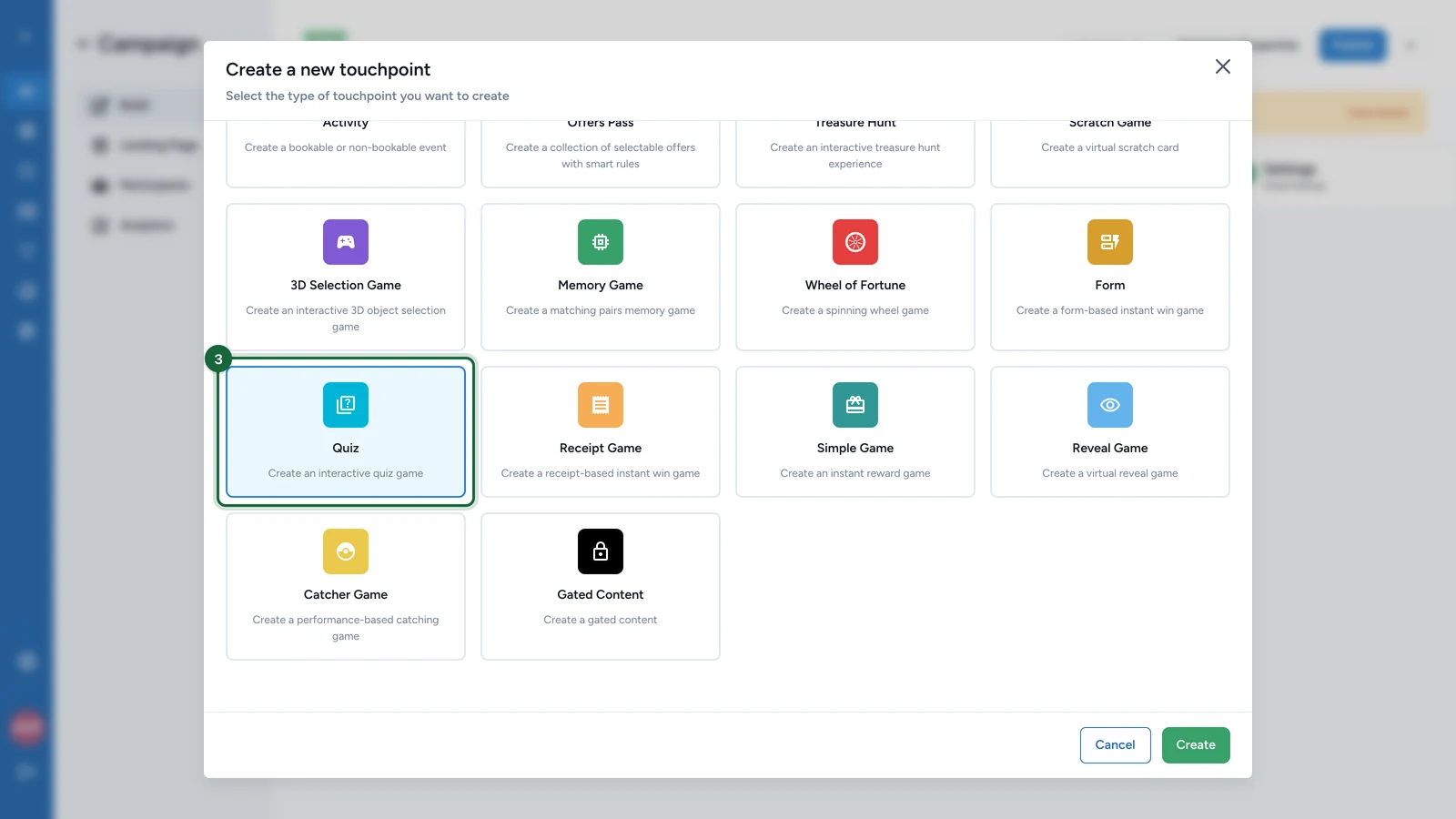Click 'Create a gated content' description
This screenshot has height=819, width=1456.
(601, 620)
